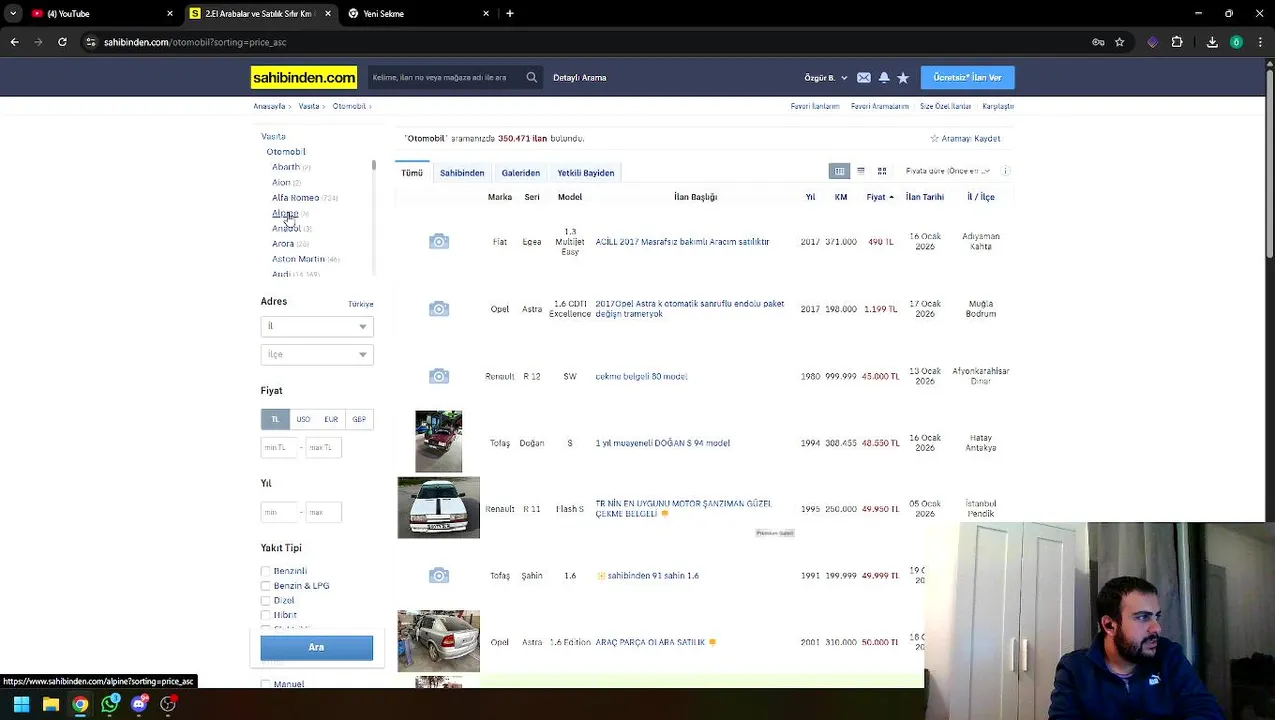Click the browser back arrow
The height and width of the screenshot is (720, 1275).
14,42
